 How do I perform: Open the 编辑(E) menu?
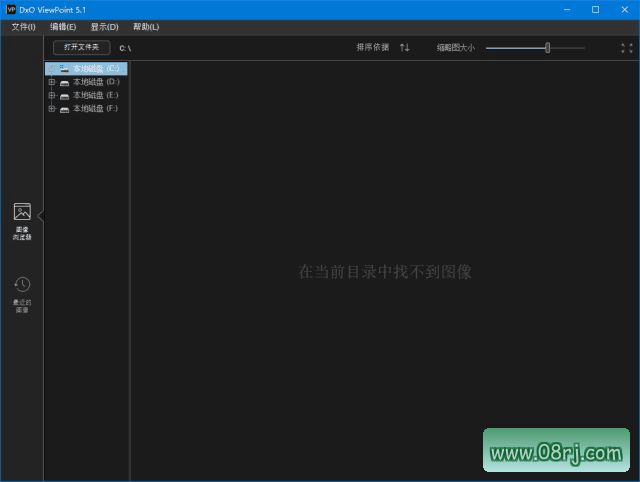coord(63,27)
